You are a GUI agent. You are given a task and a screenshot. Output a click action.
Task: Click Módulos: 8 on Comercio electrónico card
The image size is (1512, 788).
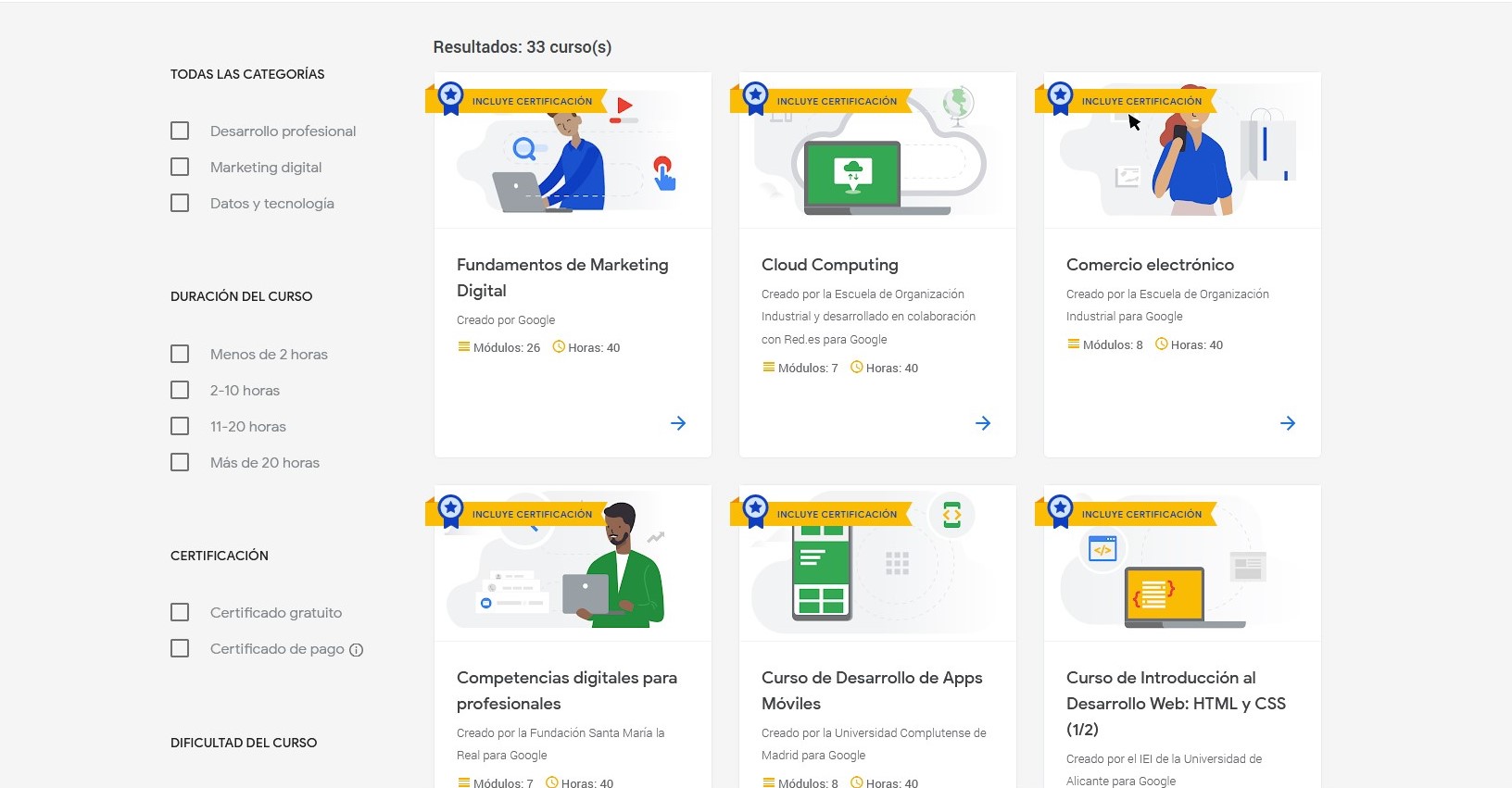(1113, 345)
